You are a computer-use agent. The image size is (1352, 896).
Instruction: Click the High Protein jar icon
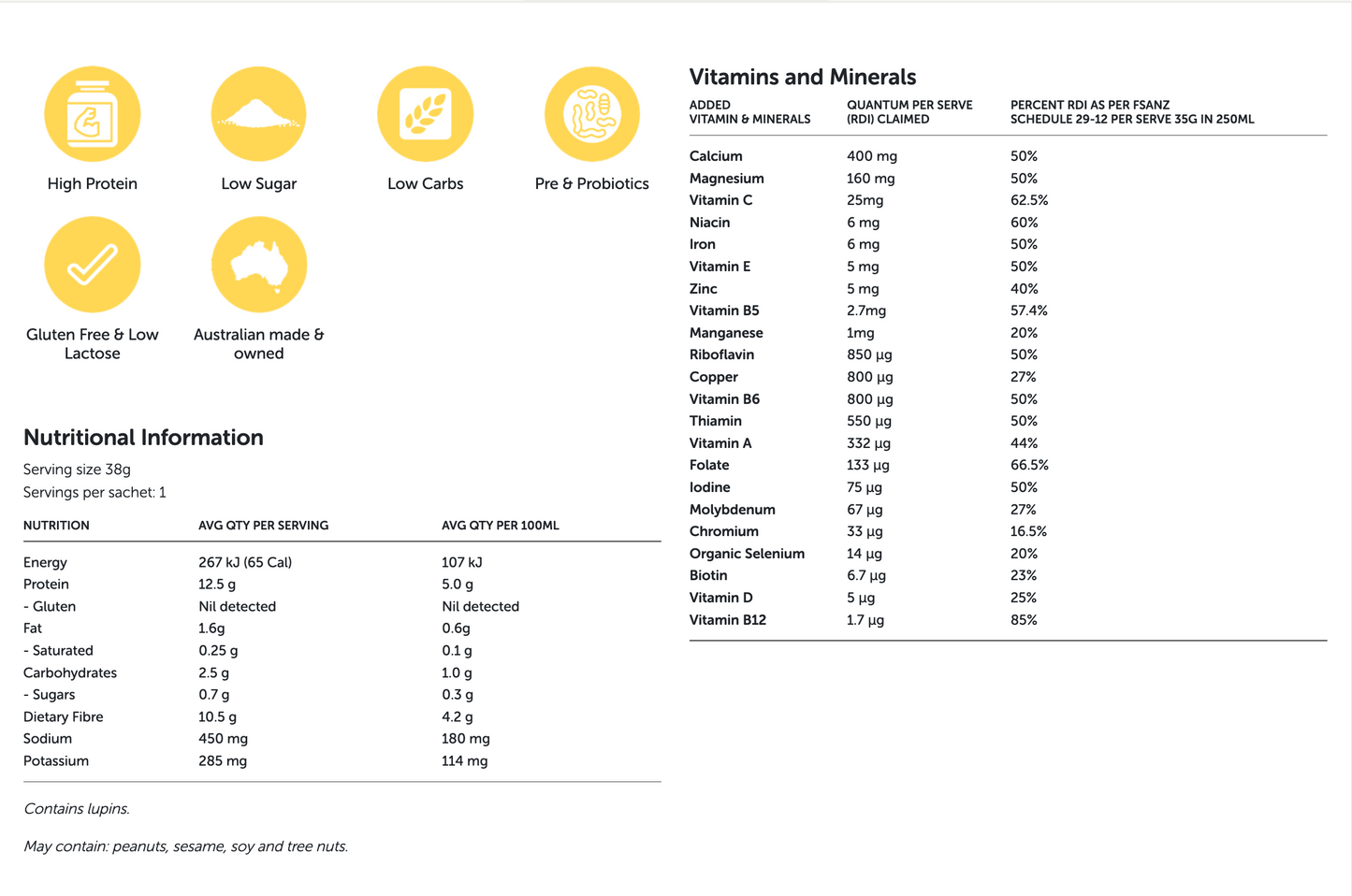coord(93,114)
